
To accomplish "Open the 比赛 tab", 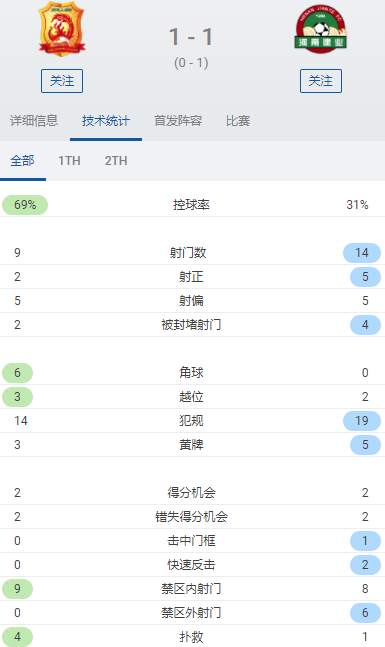I will tap(238, 121).
